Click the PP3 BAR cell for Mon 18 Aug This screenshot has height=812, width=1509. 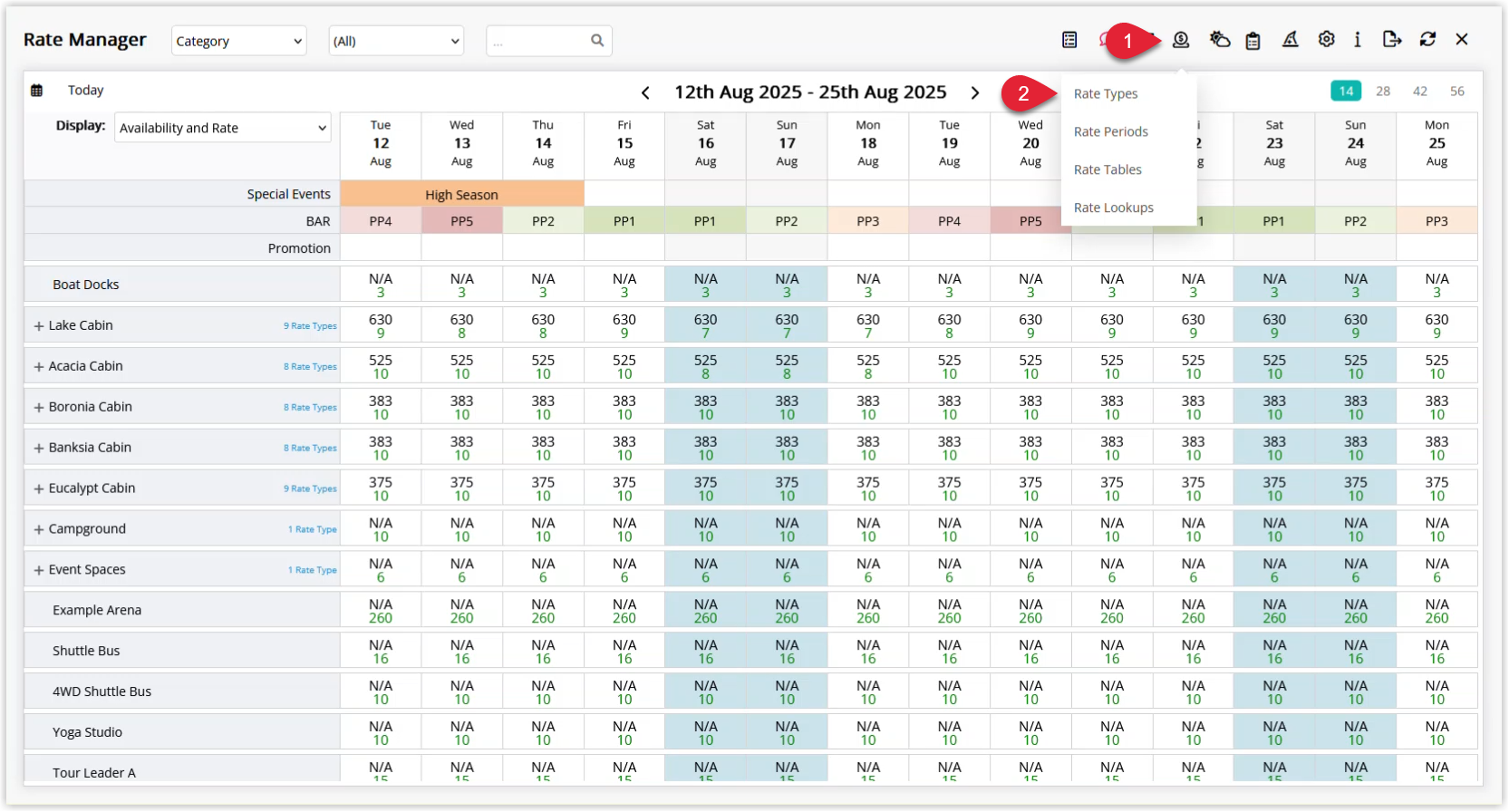tap(868, 221)
